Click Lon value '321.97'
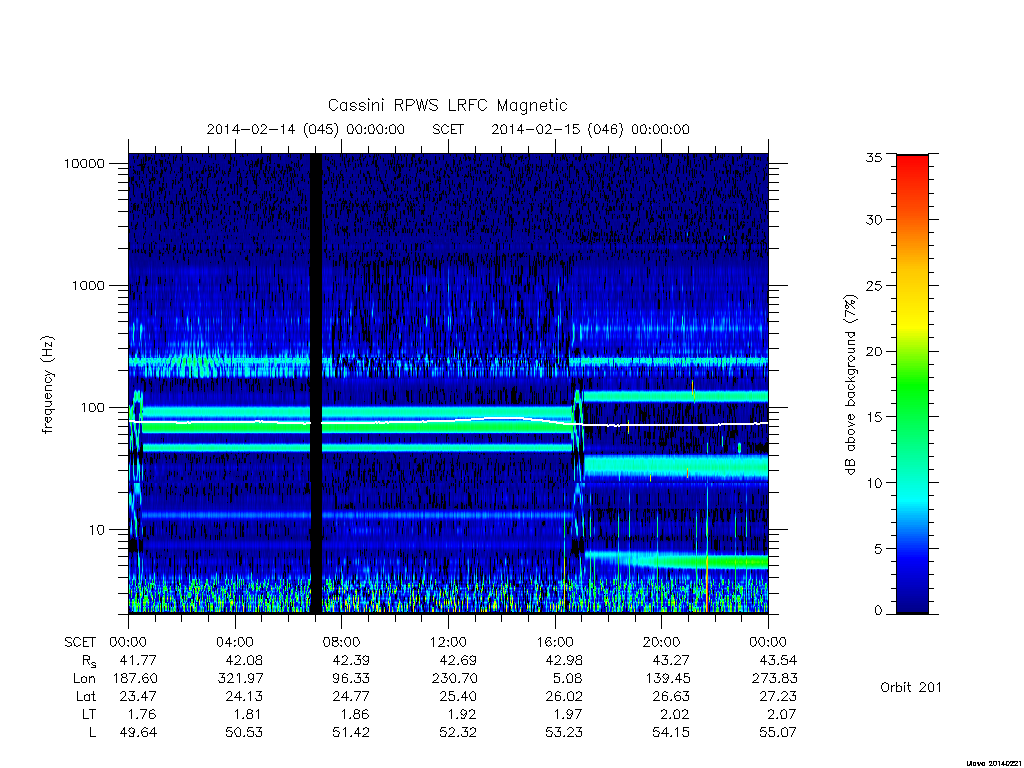Viewport: 1024px width, 768px height. coord(241,679)
